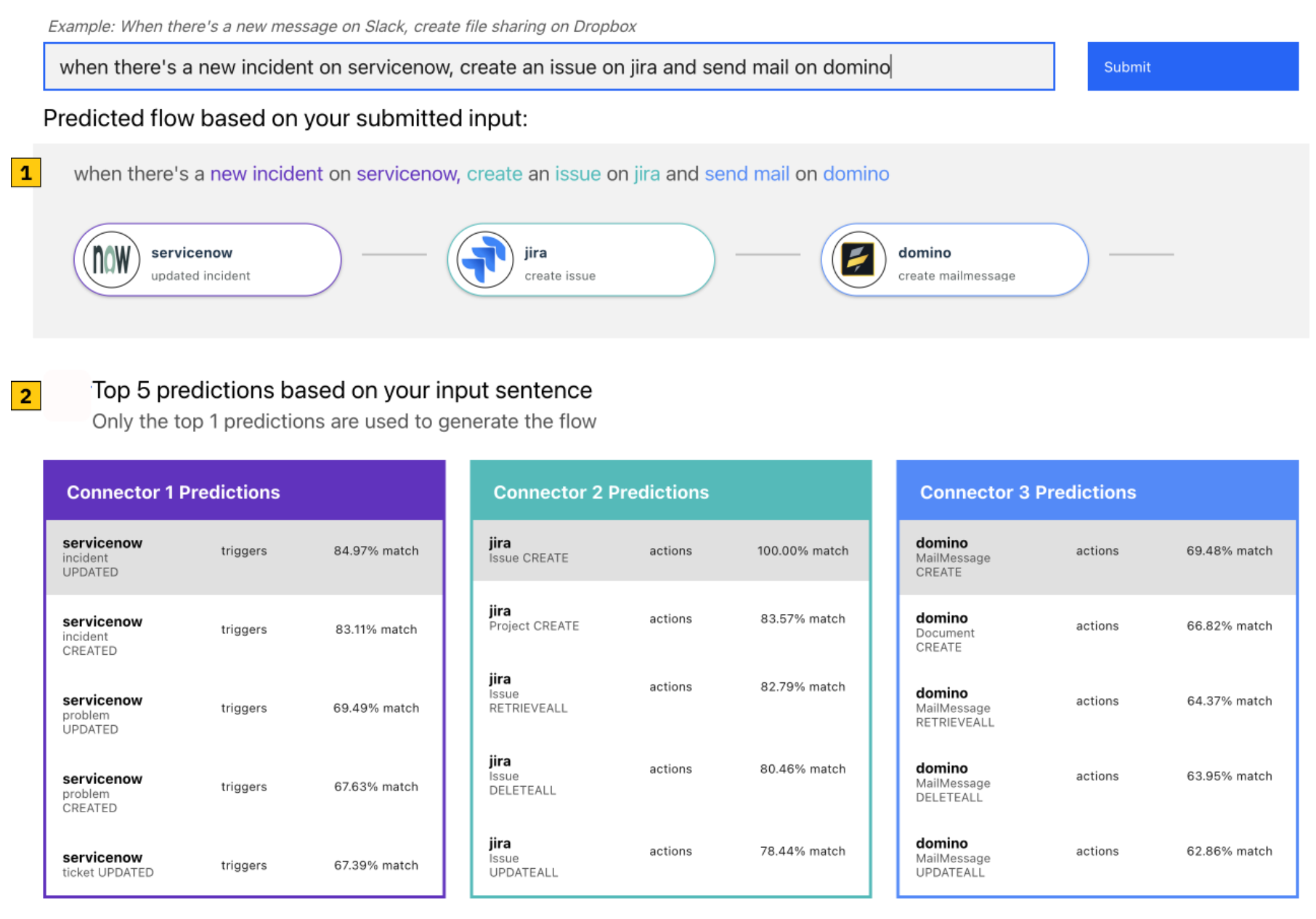Click the yellow step 2 badge
This screenshot has height=919, width=1316.
tap(26, 396)
